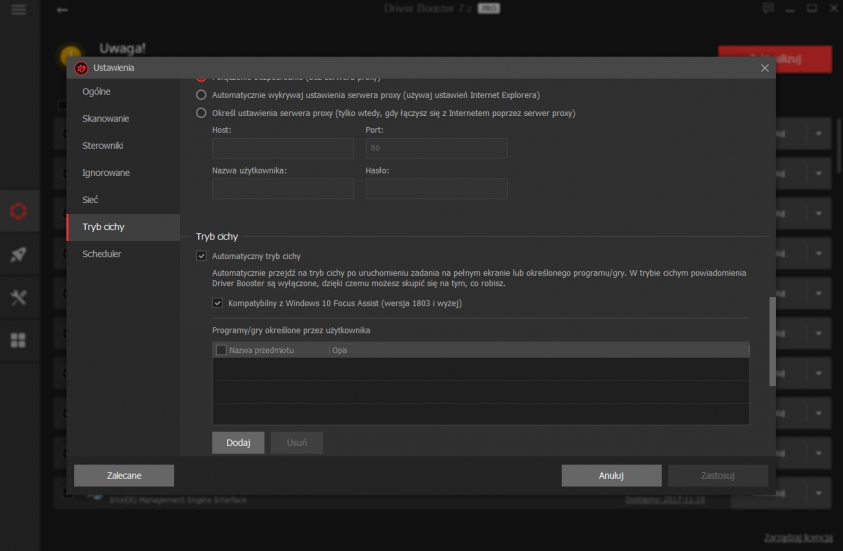Switch to the Scheduler settings tab
The height and width of the screenshot is (551, 843).
pyautogui.click(x=101, y=254)
